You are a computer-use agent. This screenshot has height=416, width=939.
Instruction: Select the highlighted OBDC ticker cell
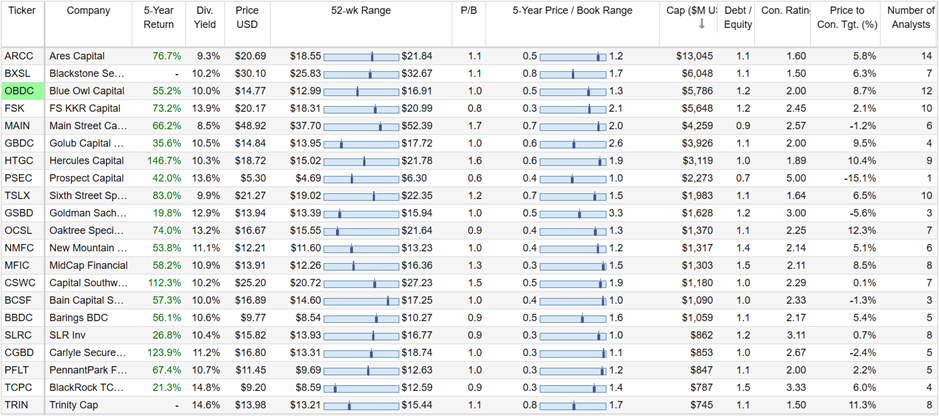click(23, 91)
